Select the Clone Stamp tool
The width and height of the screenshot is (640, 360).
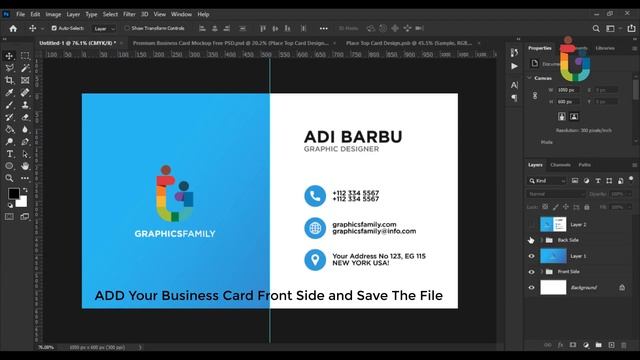25,105
